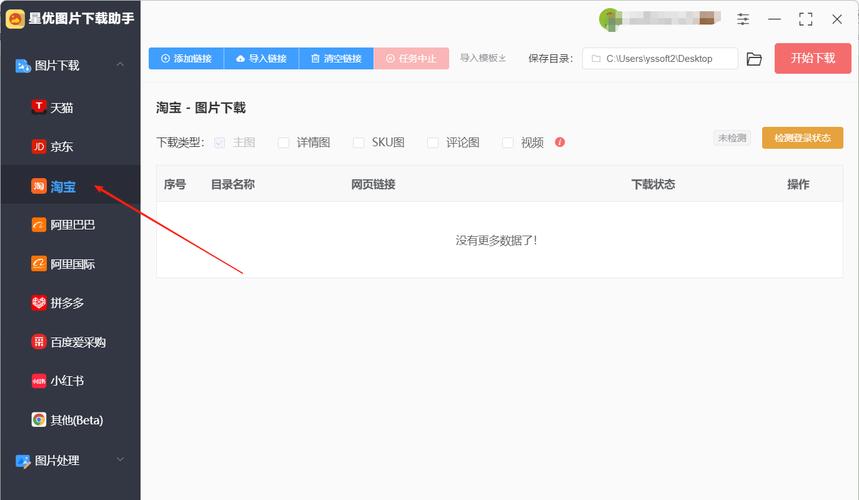This screenshot has width=859, height=500.
Task: Choose the Pinduoduo (拼多多) heart icon
Action: coord(39,303)
